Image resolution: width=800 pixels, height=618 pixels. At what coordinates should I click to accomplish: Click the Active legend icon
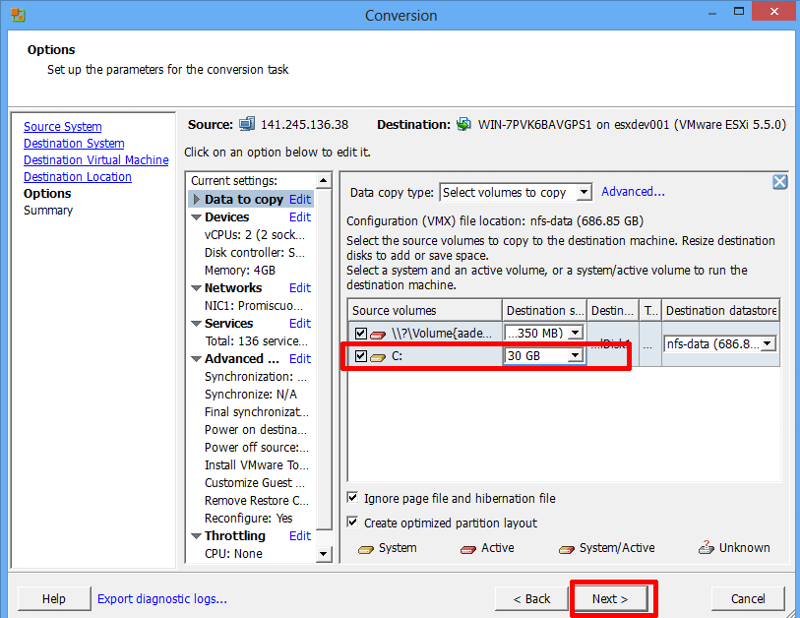pyautogui.click(x=468, y=549)
